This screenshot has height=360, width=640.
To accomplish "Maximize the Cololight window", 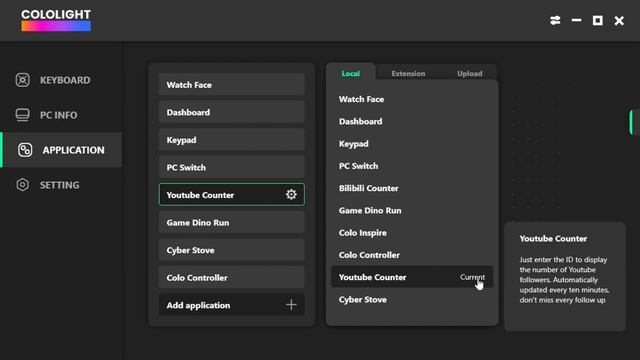I will pyautogui.click(x=598, y=20).
